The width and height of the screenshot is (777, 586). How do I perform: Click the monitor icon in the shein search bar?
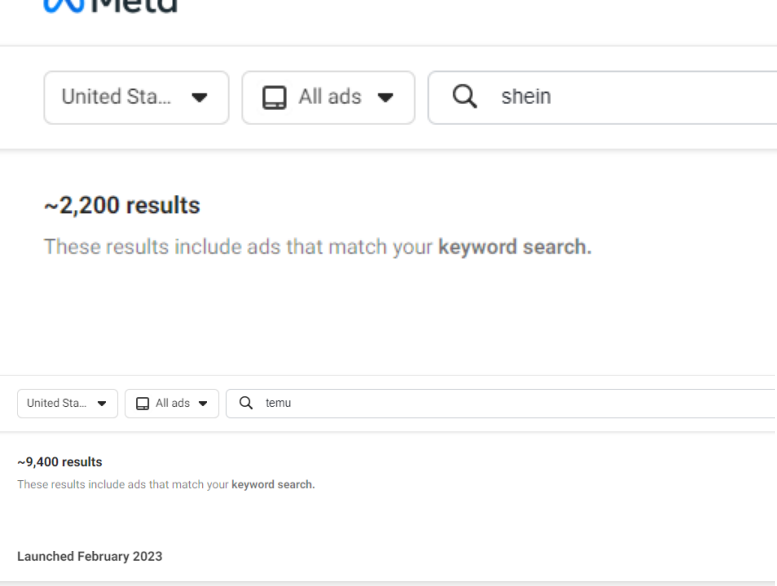coord(275,97)
